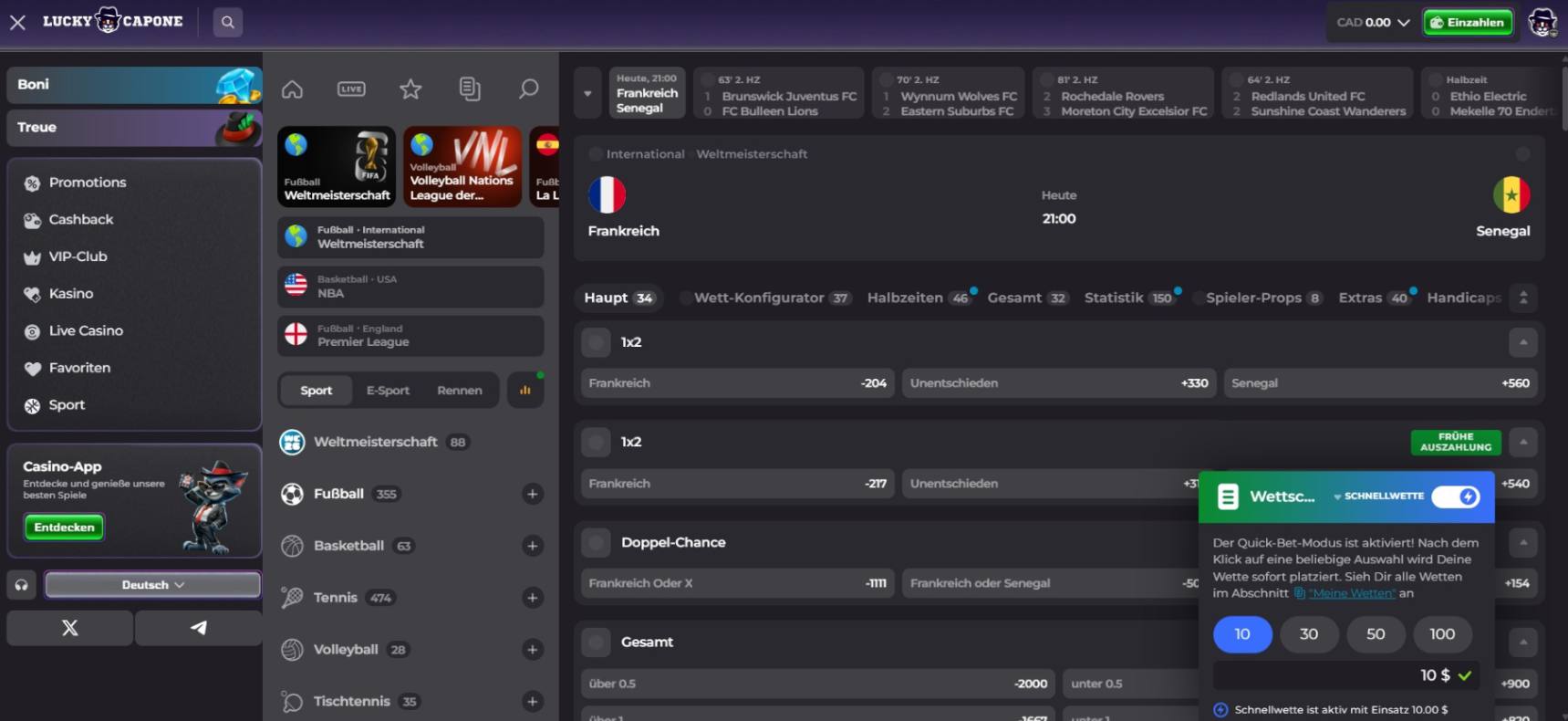
Task: Toggle the Gesamt market pin checkbox
Action: point(596,643)
